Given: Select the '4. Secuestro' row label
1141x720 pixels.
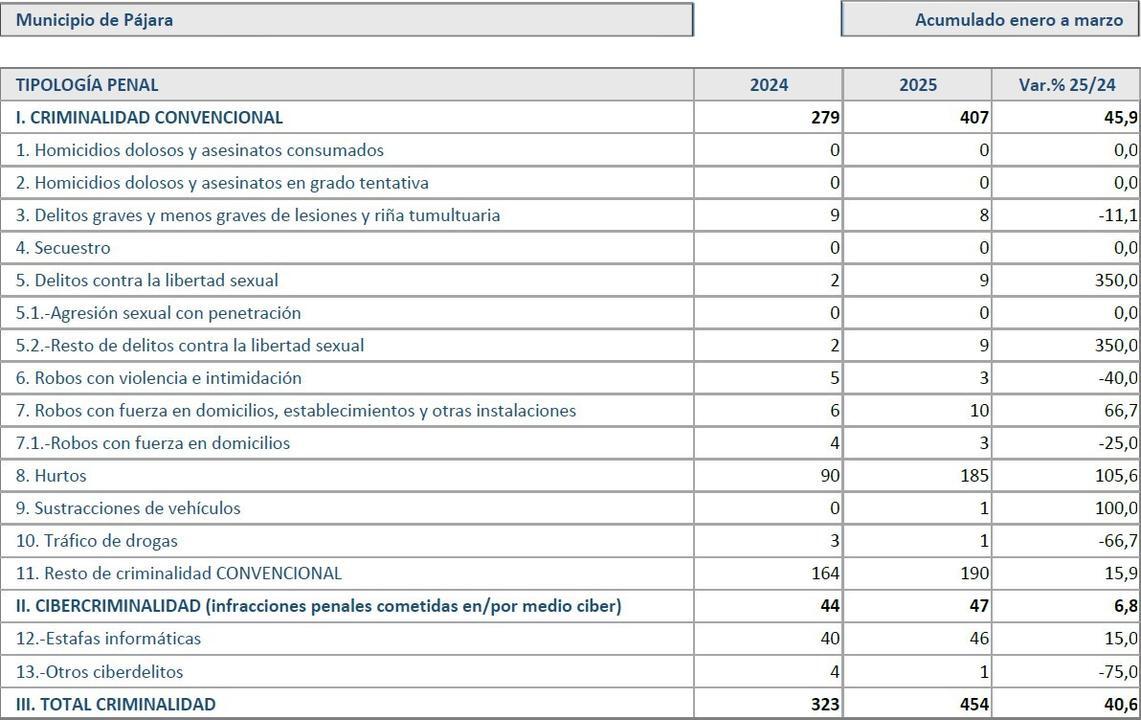Looking at the screenshot, I should click(x=63, y=248).
